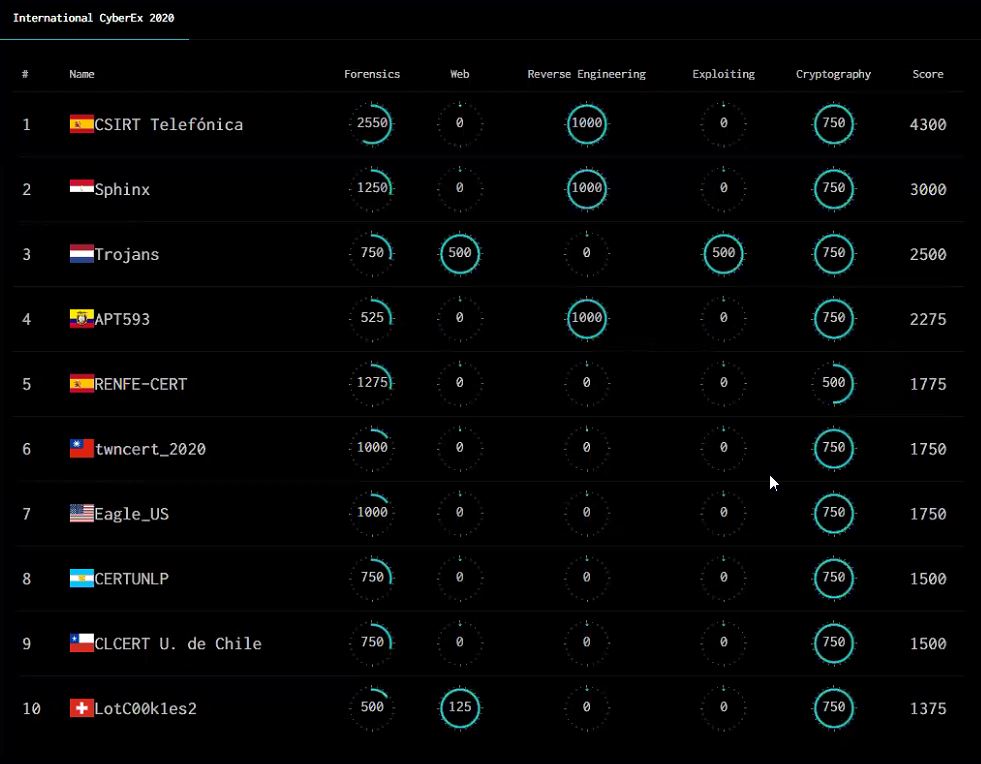Click Trojans Reverse Engineering 0 ring
Viewport: 981px width, 764px height.
587,253
